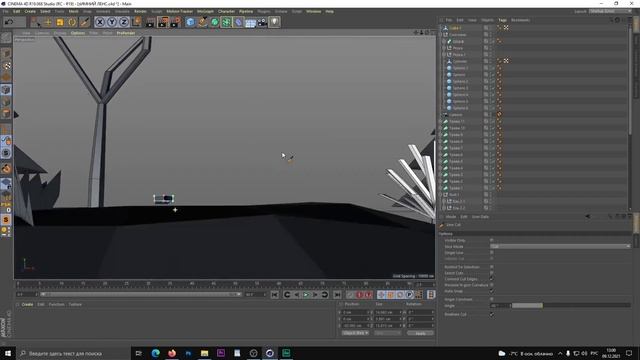Open the Object (Rel) coordinate dropdown
Viewport: 640px width, 360px height.
tap(355, 333)
